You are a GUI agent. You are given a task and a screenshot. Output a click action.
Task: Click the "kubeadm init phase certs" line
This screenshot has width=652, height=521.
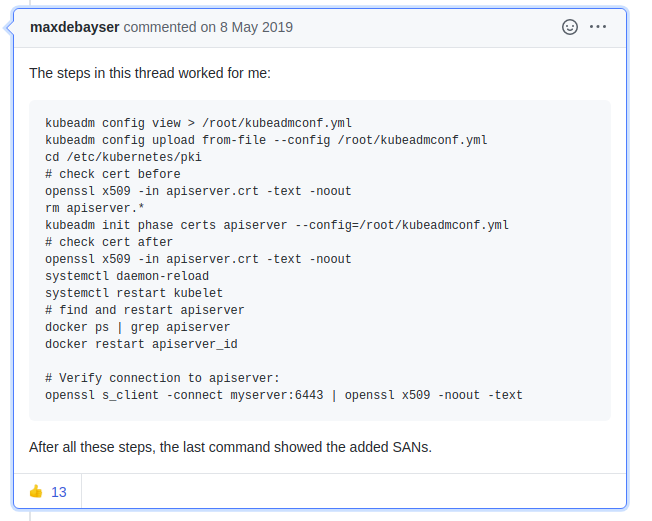click(x=277, y=225)
